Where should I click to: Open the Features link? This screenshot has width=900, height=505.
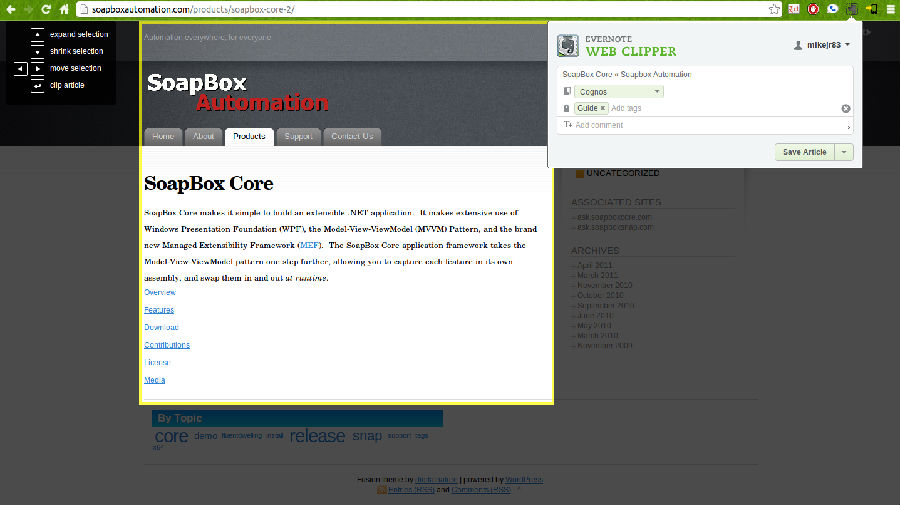(159, 310)
